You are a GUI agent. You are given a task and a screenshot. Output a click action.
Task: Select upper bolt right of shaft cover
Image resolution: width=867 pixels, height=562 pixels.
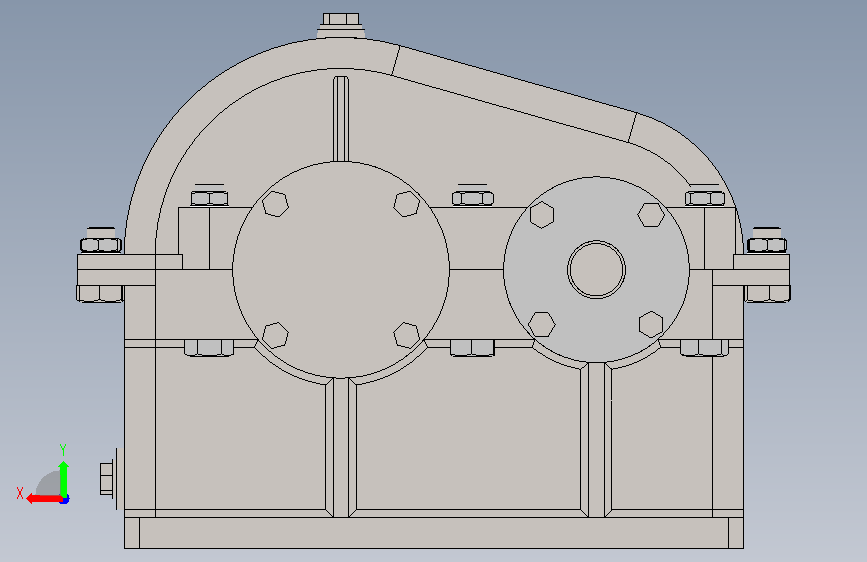pyautogui.click(x=705, y=198)
